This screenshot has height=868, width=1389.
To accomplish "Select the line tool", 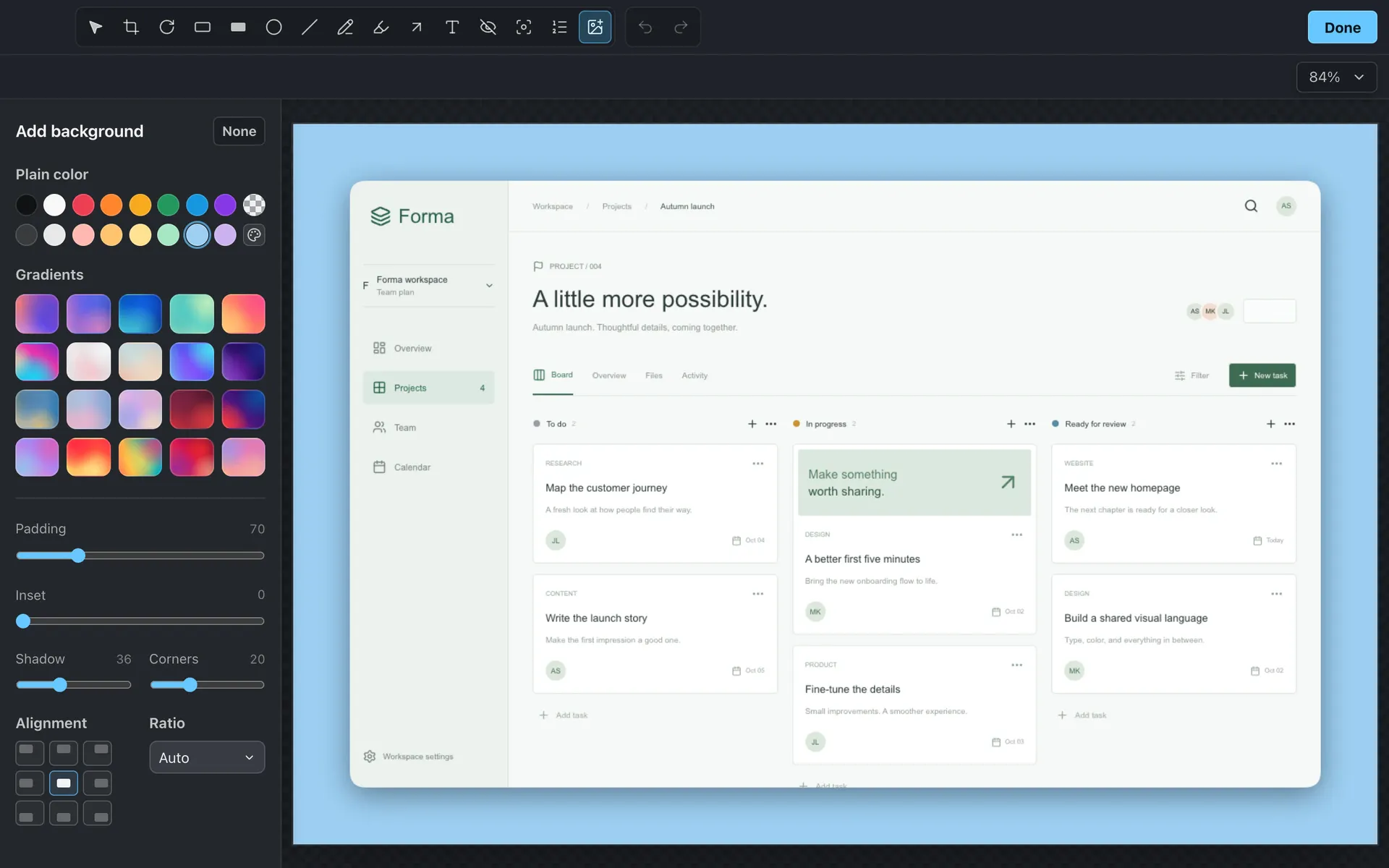I will pos(310,27).
